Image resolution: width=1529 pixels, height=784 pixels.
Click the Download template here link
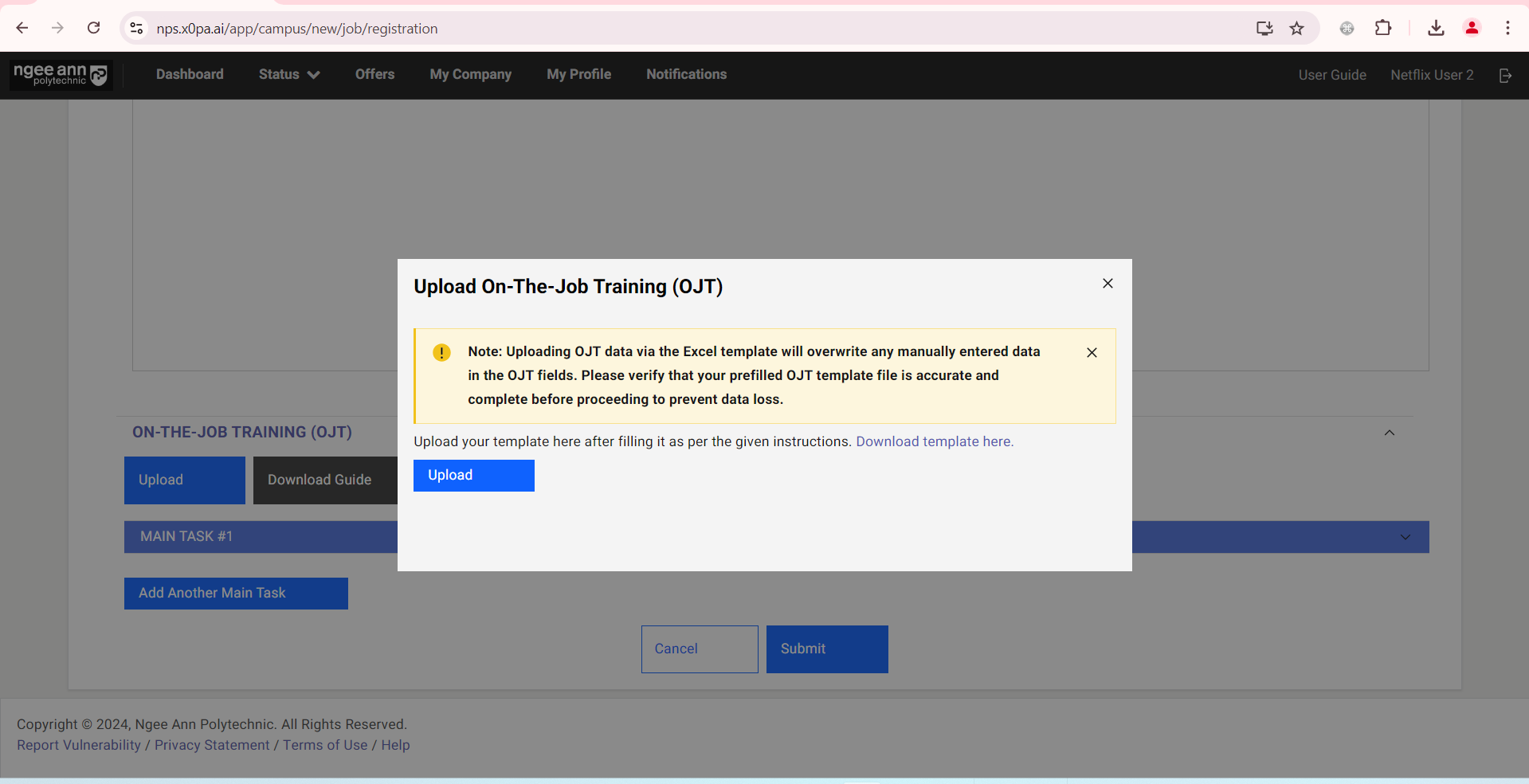click(x=934, y=441)
